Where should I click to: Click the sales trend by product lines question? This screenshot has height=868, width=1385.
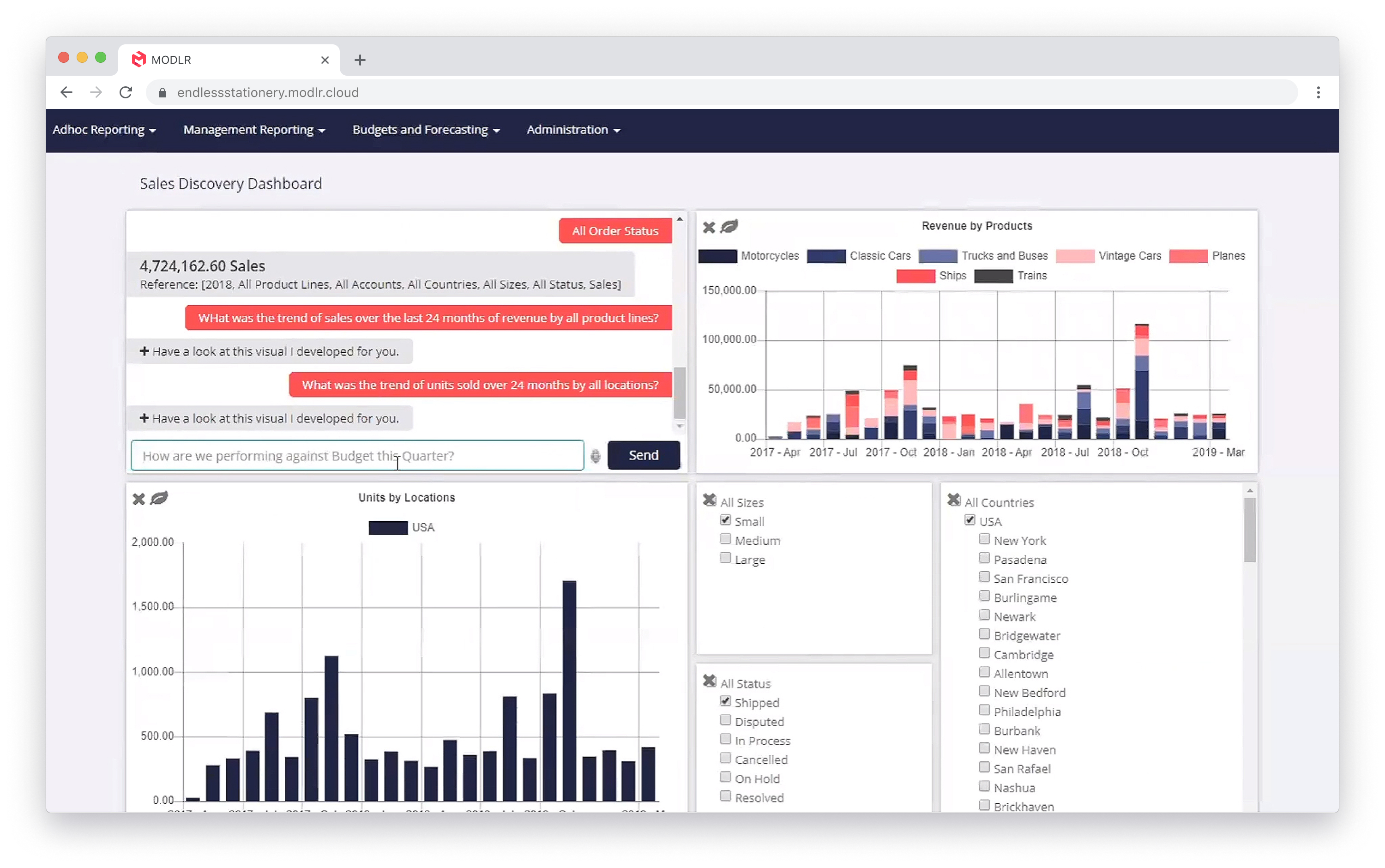coord(428,318)
